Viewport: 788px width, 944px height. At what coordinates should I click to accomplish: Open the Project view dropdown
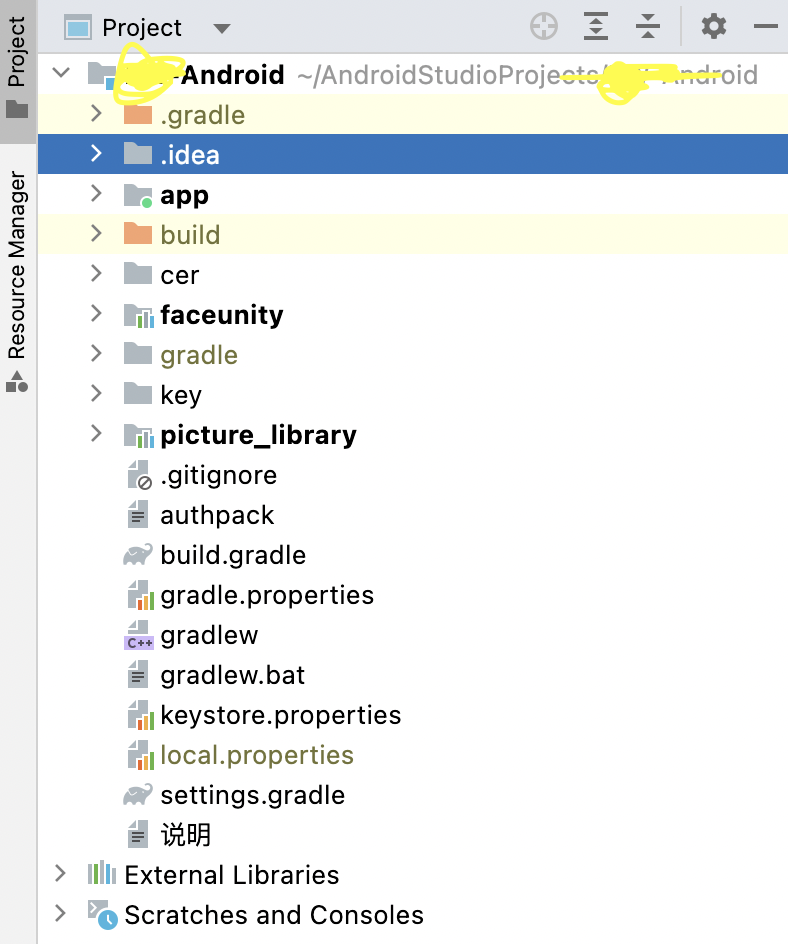tap(222, 28)
